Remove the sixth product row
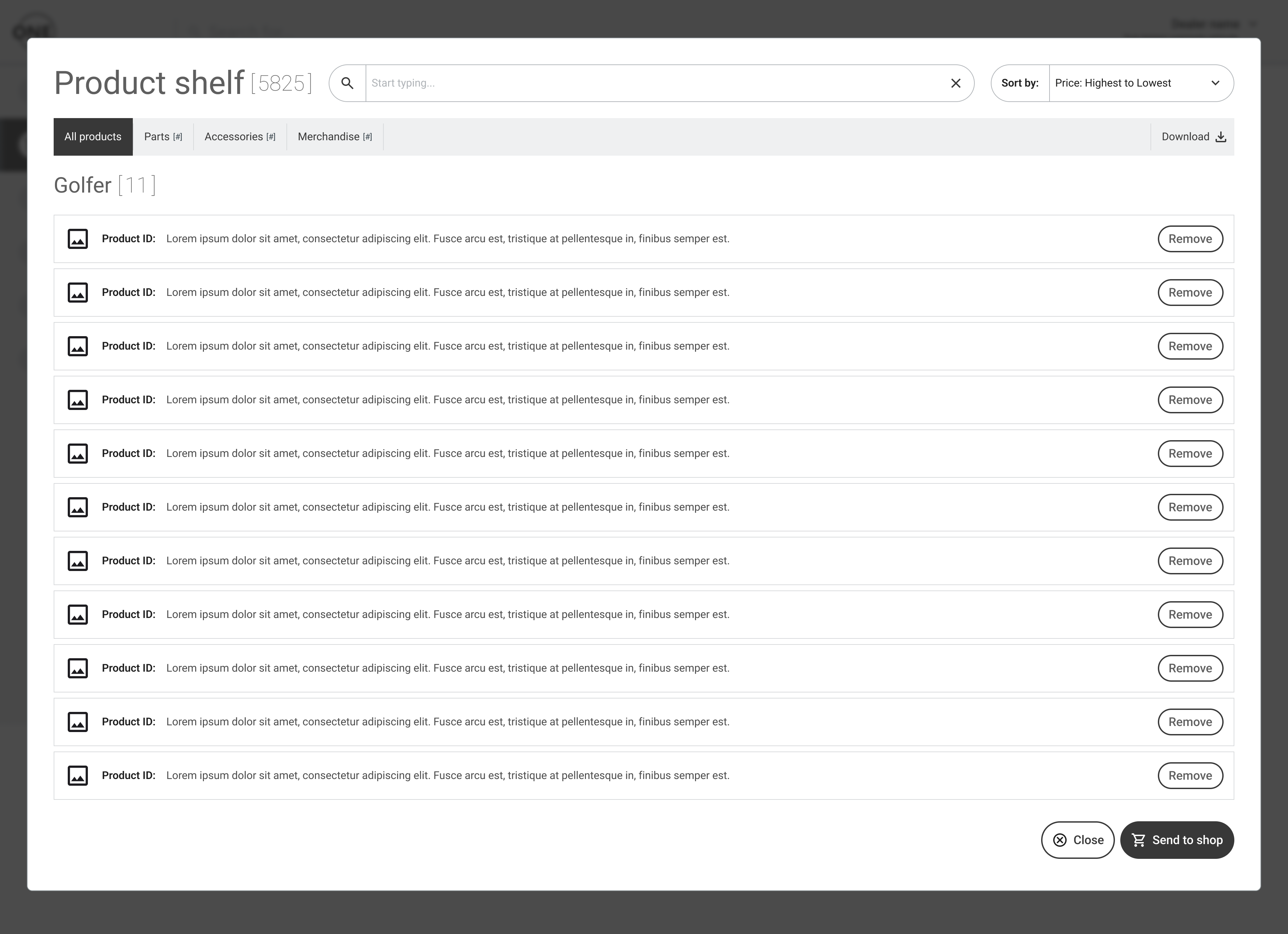This screenshot has height=934, width=1288. [x=1190, y=507]
